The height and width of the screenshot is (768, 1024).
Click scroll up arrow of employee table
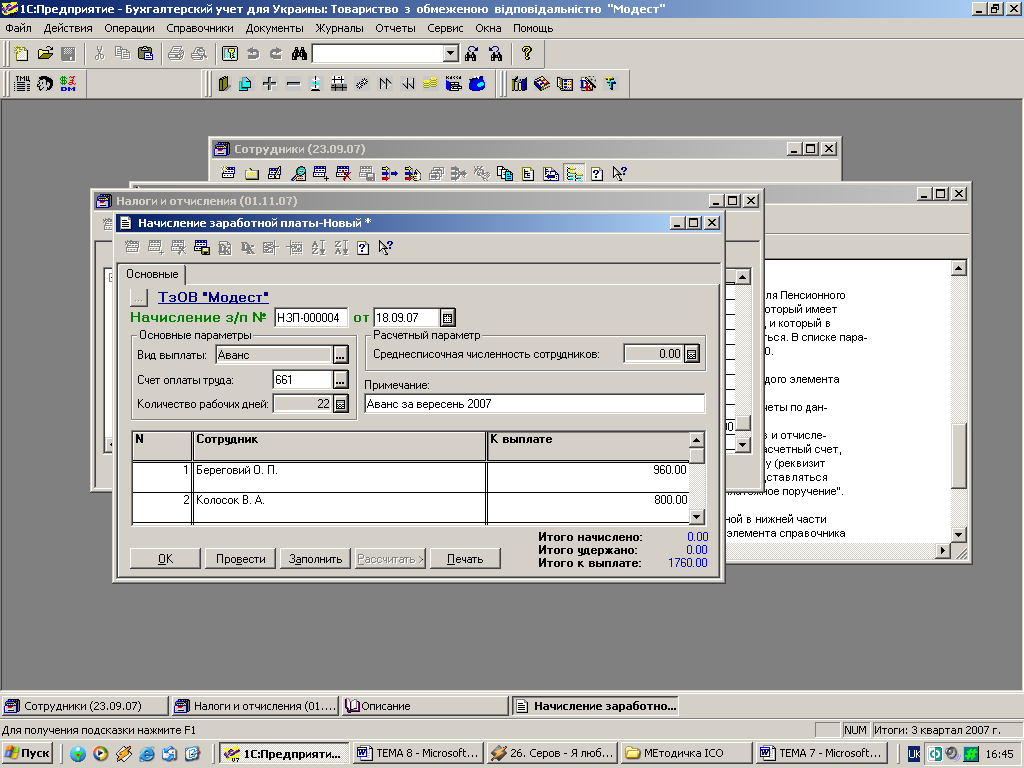(x=696, y=439)
